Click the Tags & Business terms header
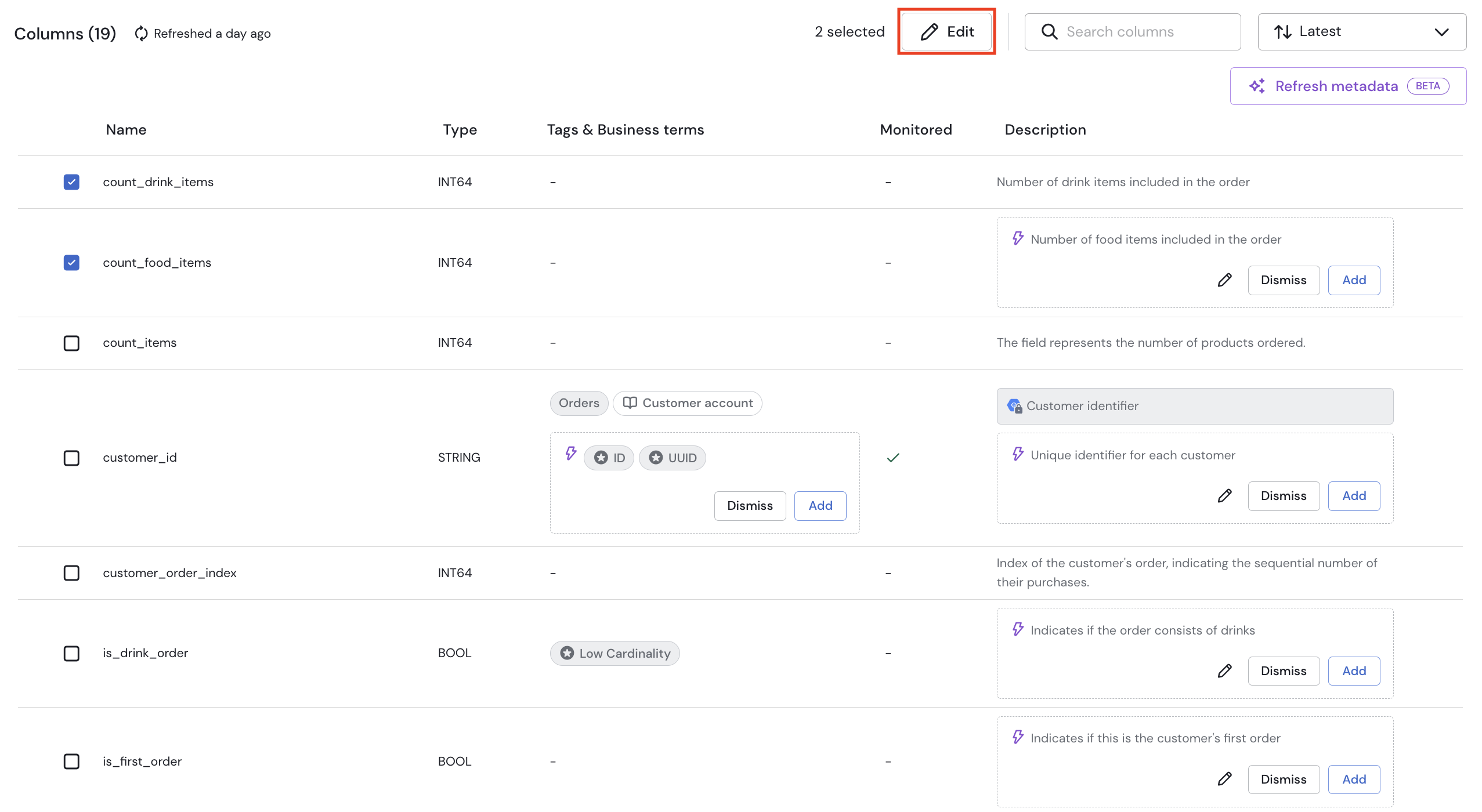The height and width of the screenshot is (812, 1482). pyautogui.click(x=625, y=130)
